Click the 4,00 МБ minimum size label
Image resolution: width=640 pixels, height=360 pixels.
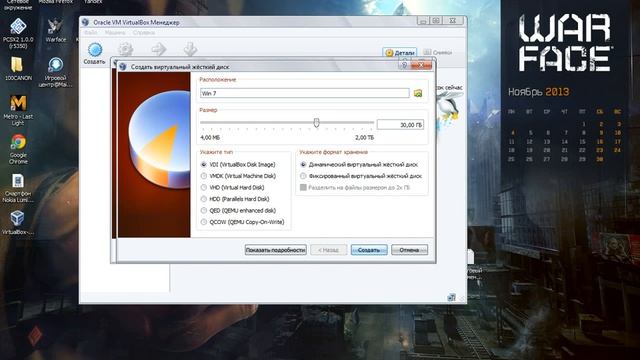tap(210, 138)
